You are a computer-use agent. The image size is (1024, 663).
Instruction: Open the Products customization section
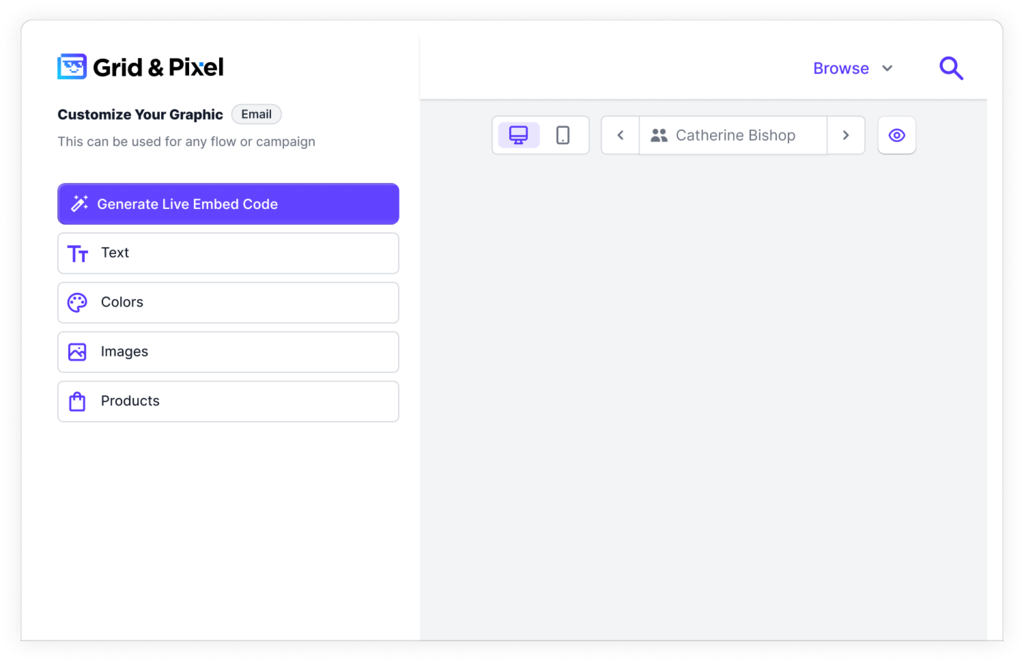click(x=228, y=401)
